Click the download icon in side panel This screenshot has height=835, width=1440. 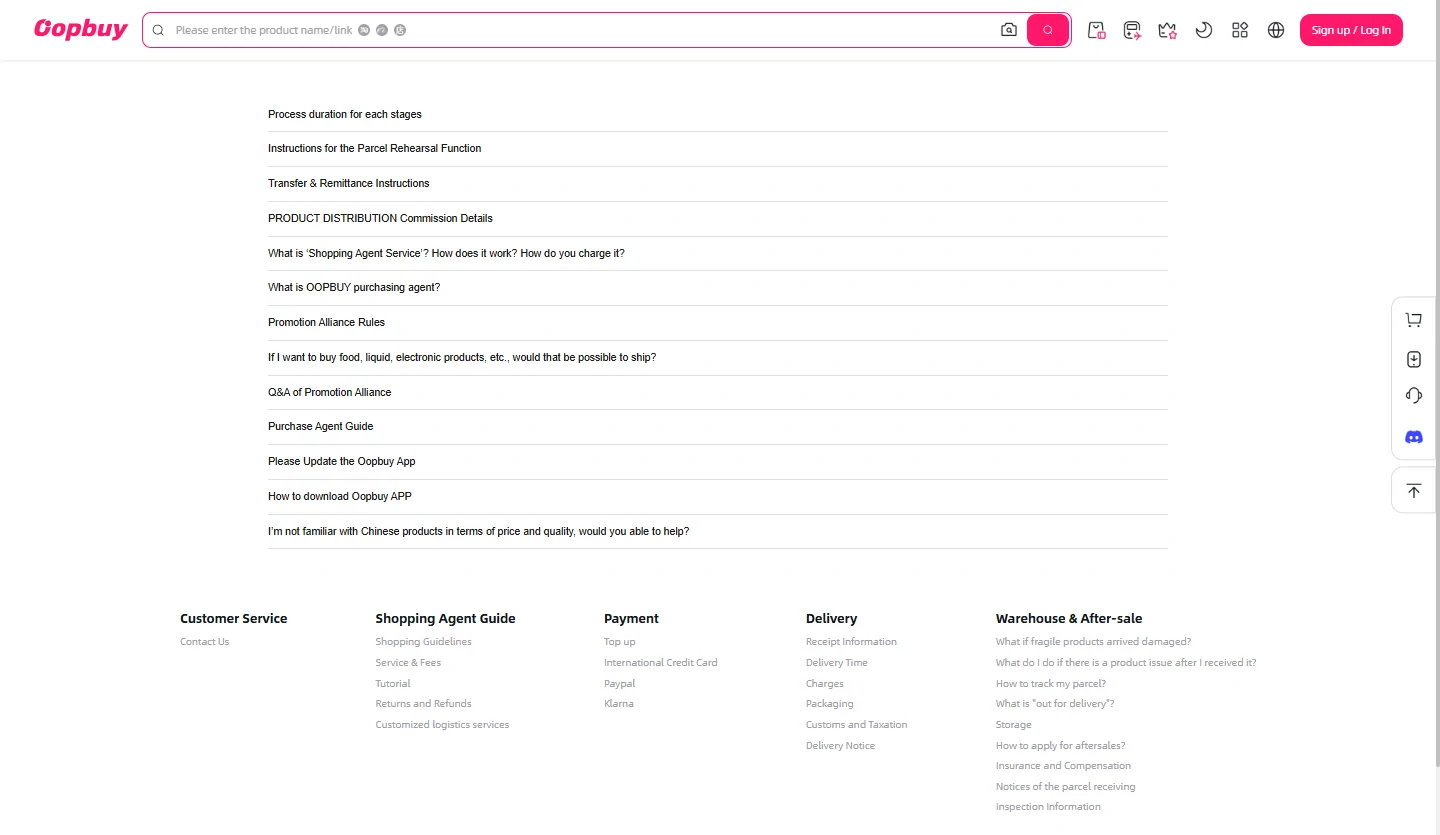(x=1414, y=359)
